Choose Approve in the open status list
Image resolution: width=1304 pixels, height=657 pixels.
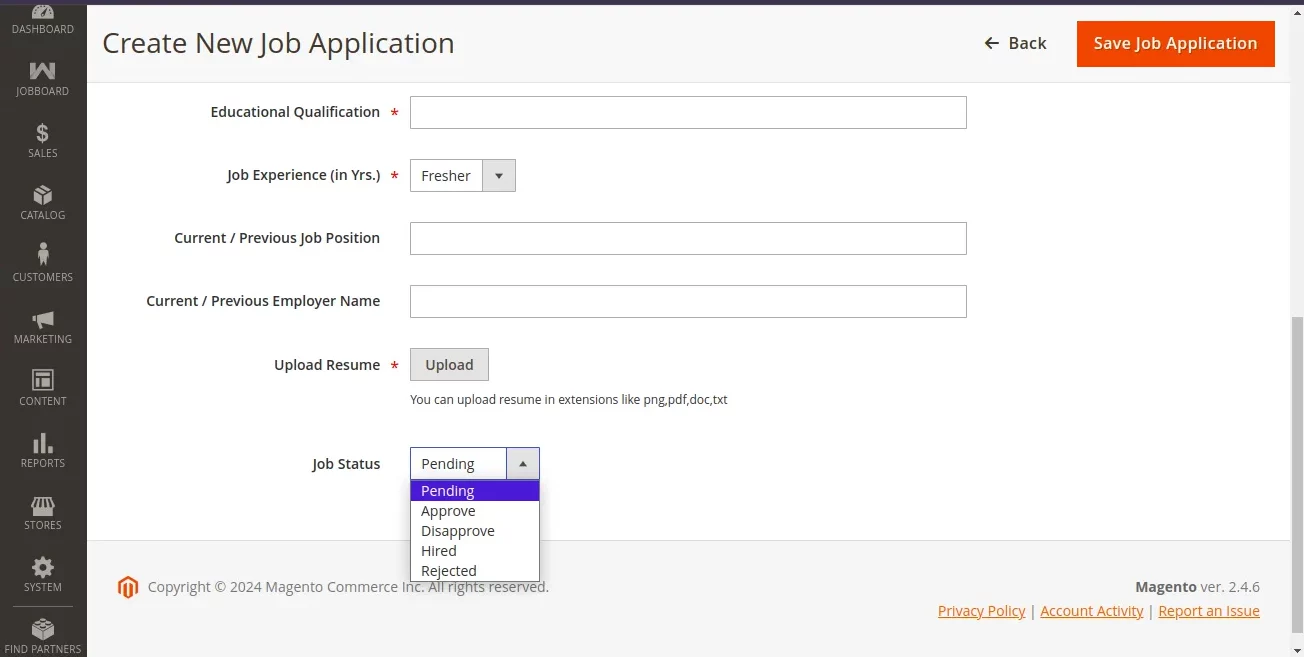448,510
